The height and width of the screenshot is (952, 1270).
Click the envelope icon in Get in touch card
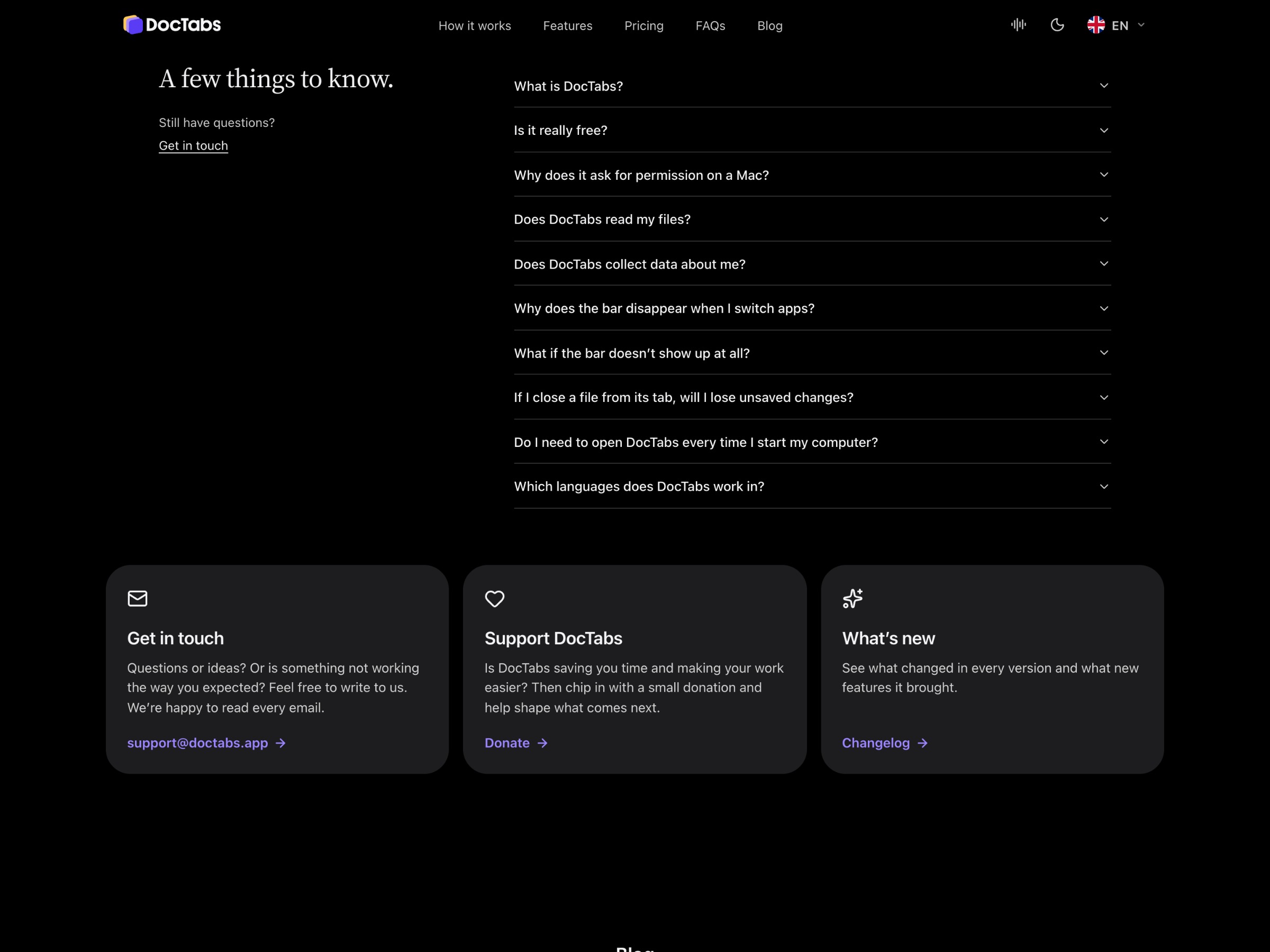138,599
